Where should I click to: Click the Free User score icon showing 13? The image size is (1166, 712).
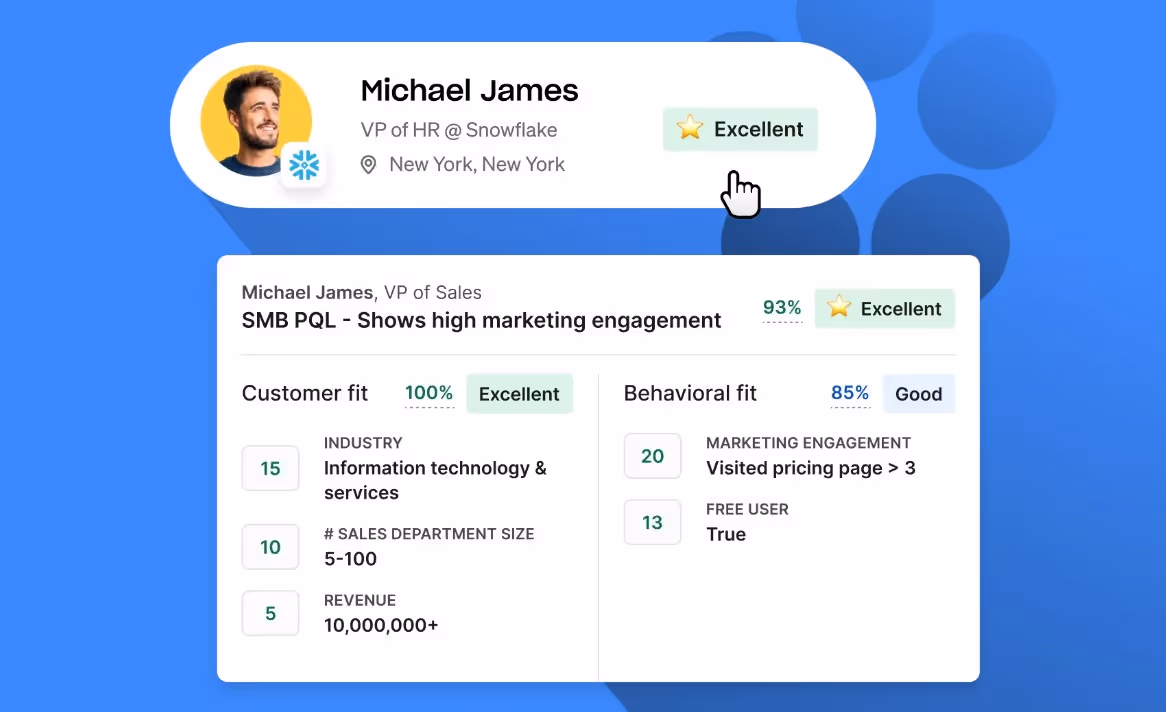pyautogui.click(x=652, y=522)
